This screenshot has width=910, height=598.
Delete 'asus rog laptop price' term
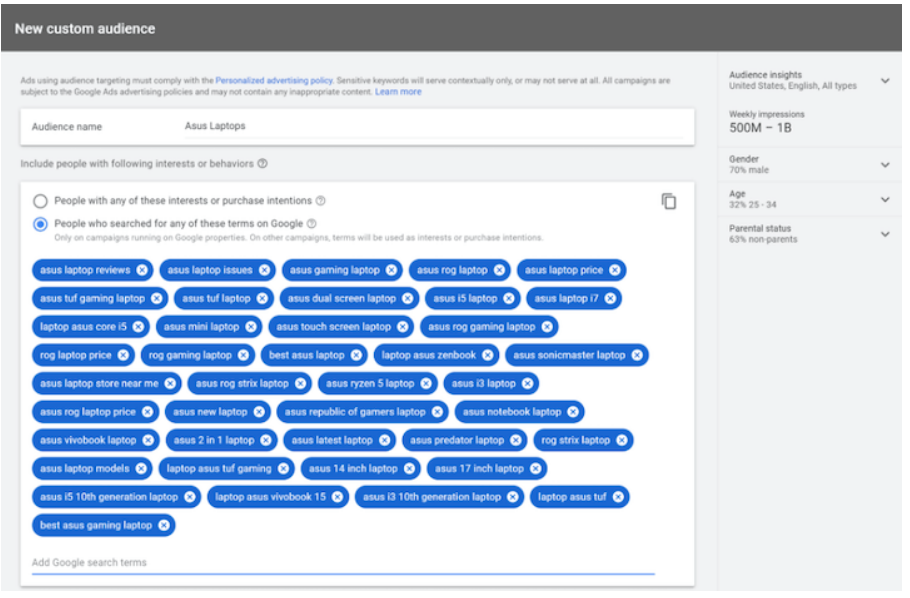[147, 413]
